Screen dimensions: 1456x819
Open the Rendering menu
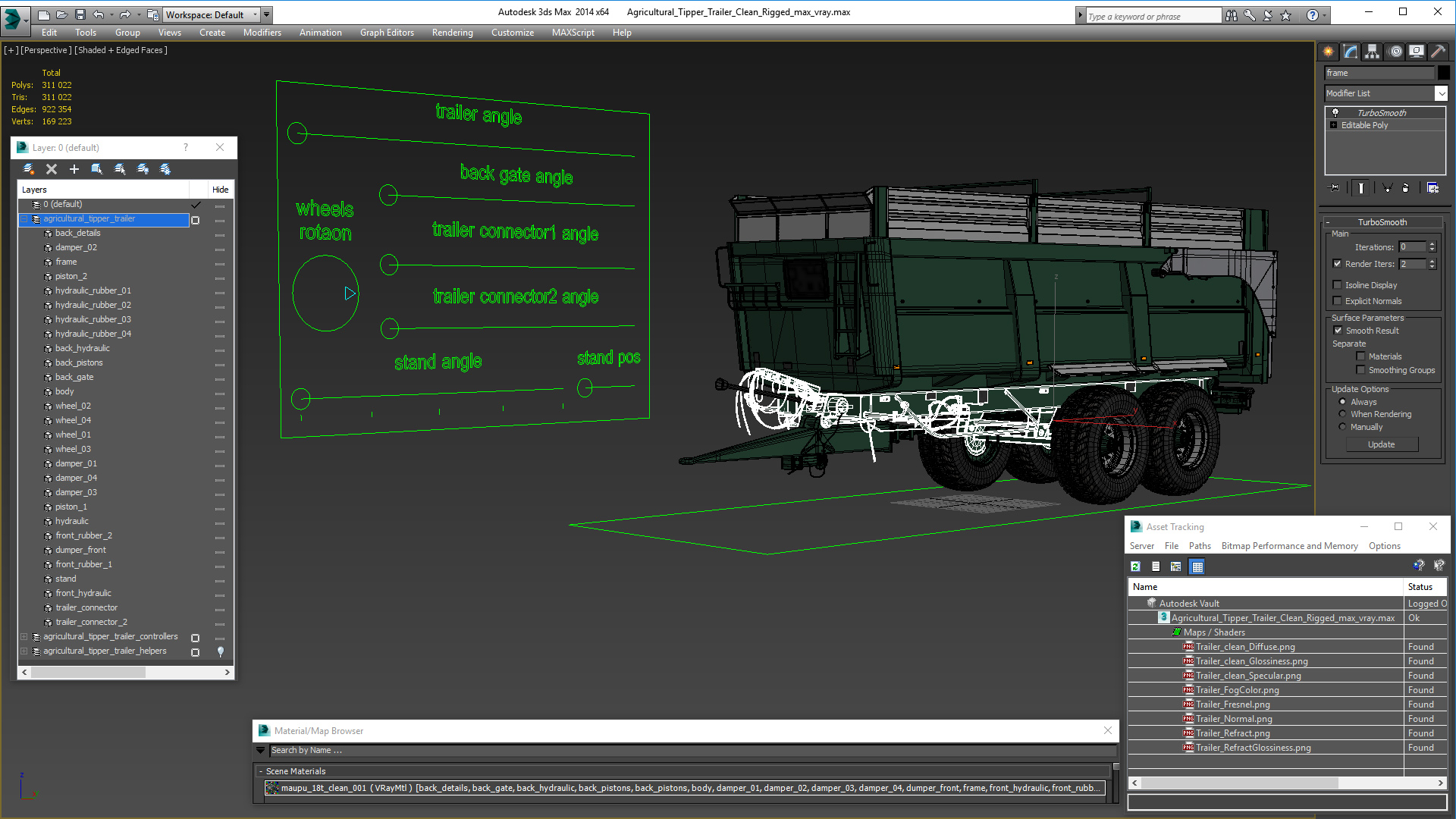pyautogui.click(x=452, y=33)
